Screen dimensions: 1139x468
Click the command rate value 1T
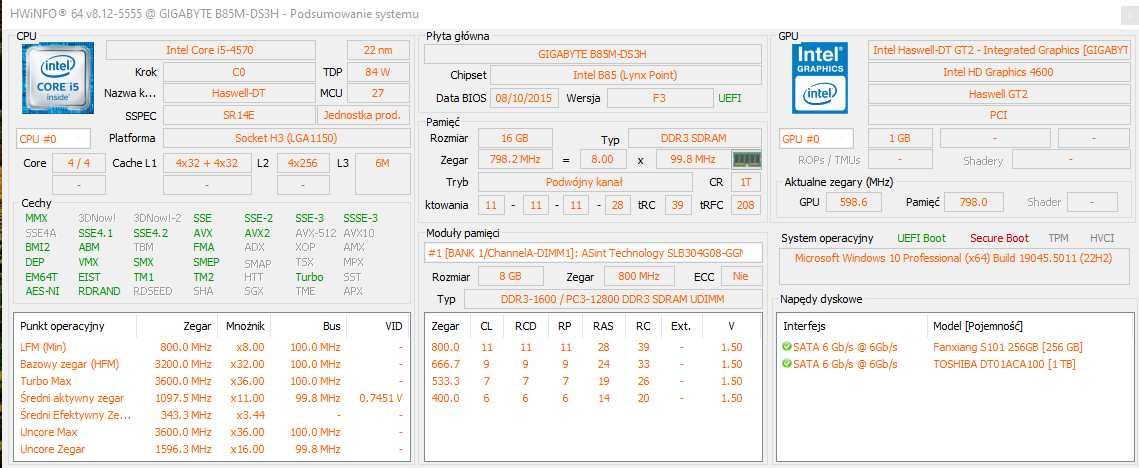pyautogui.click(x=746, y=182)
